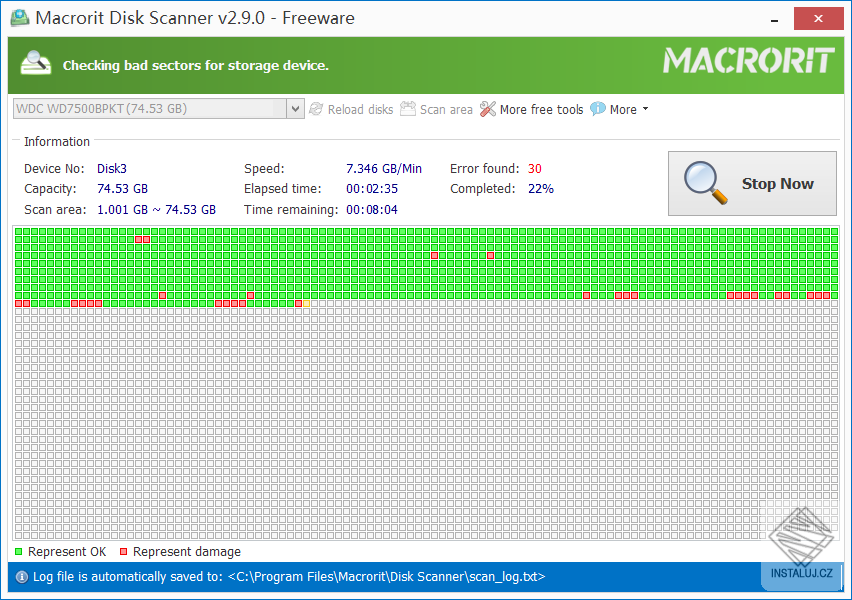The image size is (852, 600).
Task: Expand the More menu arrow
Action: [646, 109]
